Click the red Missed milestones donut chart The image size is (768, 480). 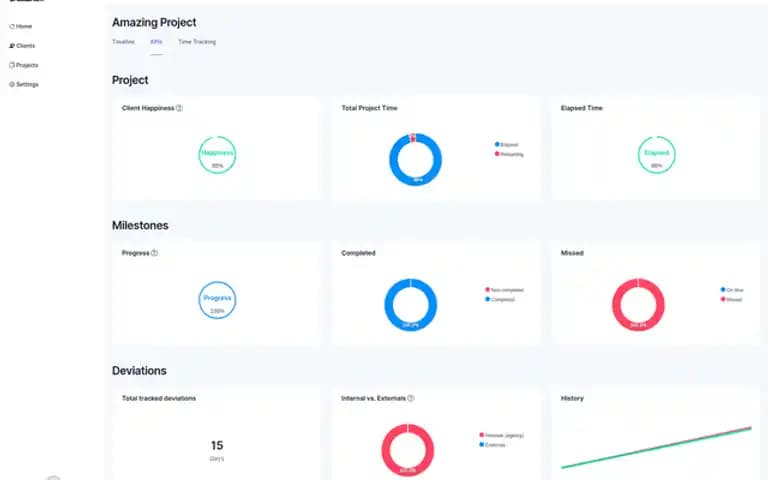point(638,305)
